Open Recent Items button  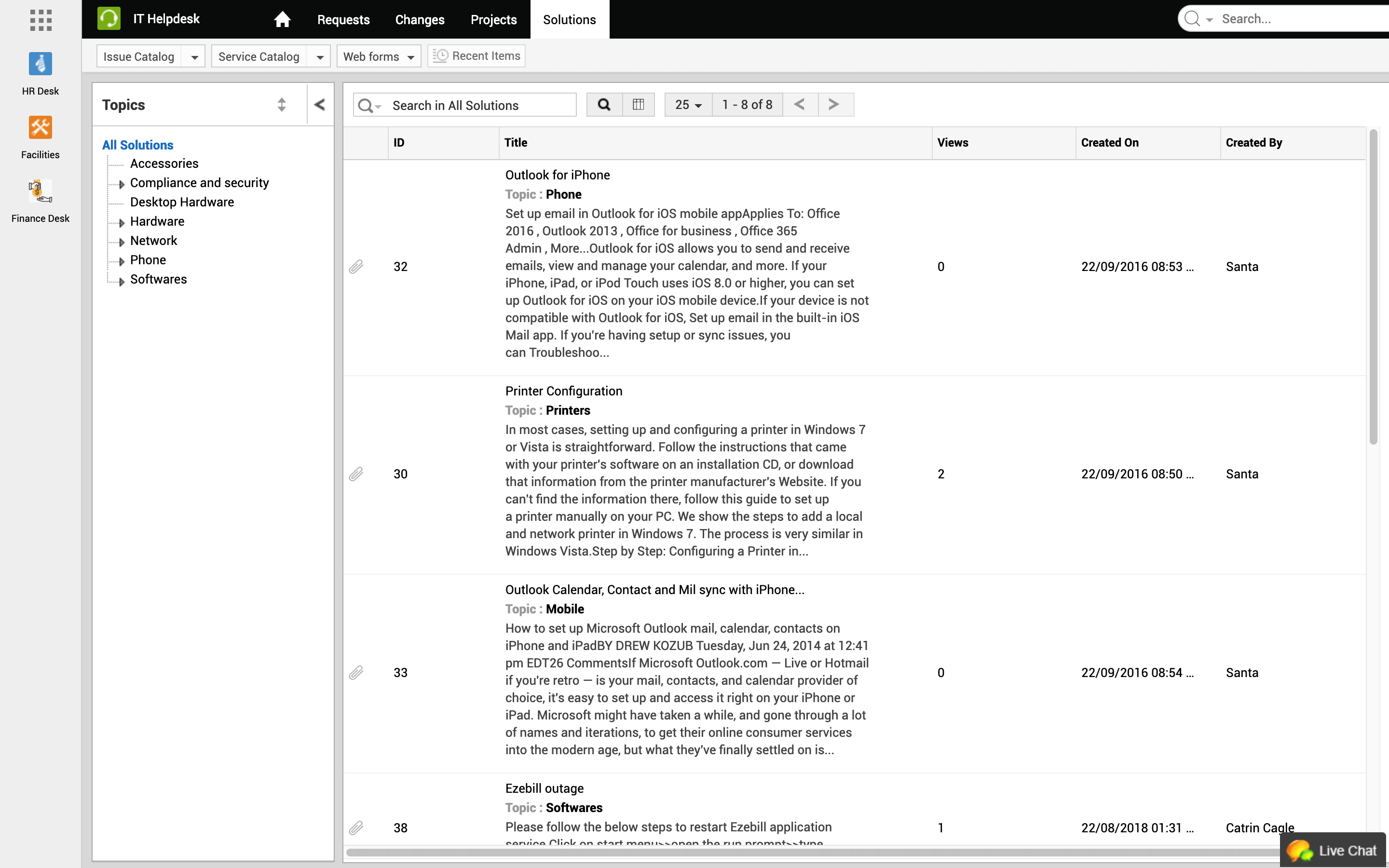pyautogui.click(x=477, y=55)
